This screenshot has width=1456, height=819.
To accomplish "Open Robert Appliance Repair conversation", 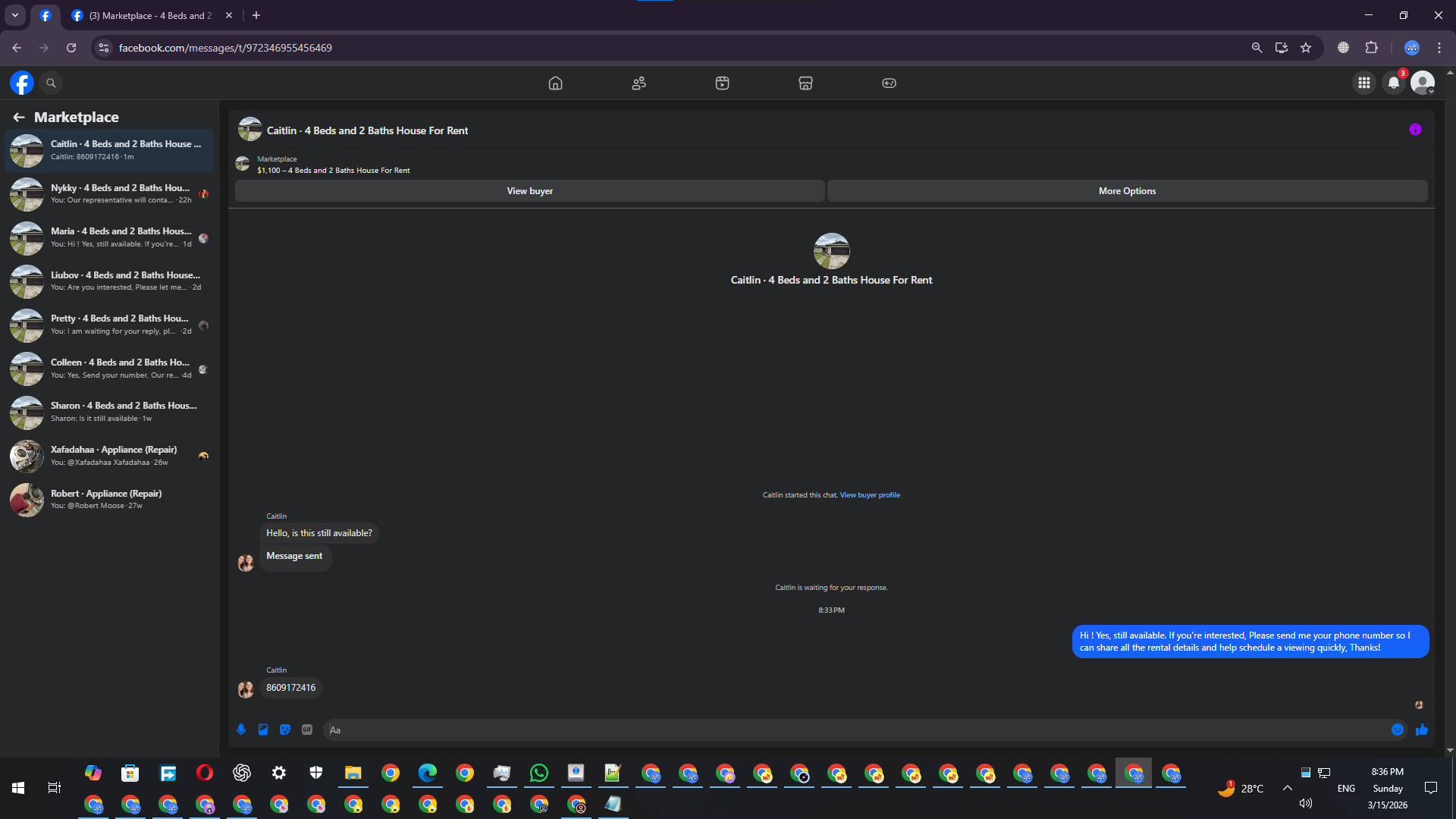I will [109, 500].
